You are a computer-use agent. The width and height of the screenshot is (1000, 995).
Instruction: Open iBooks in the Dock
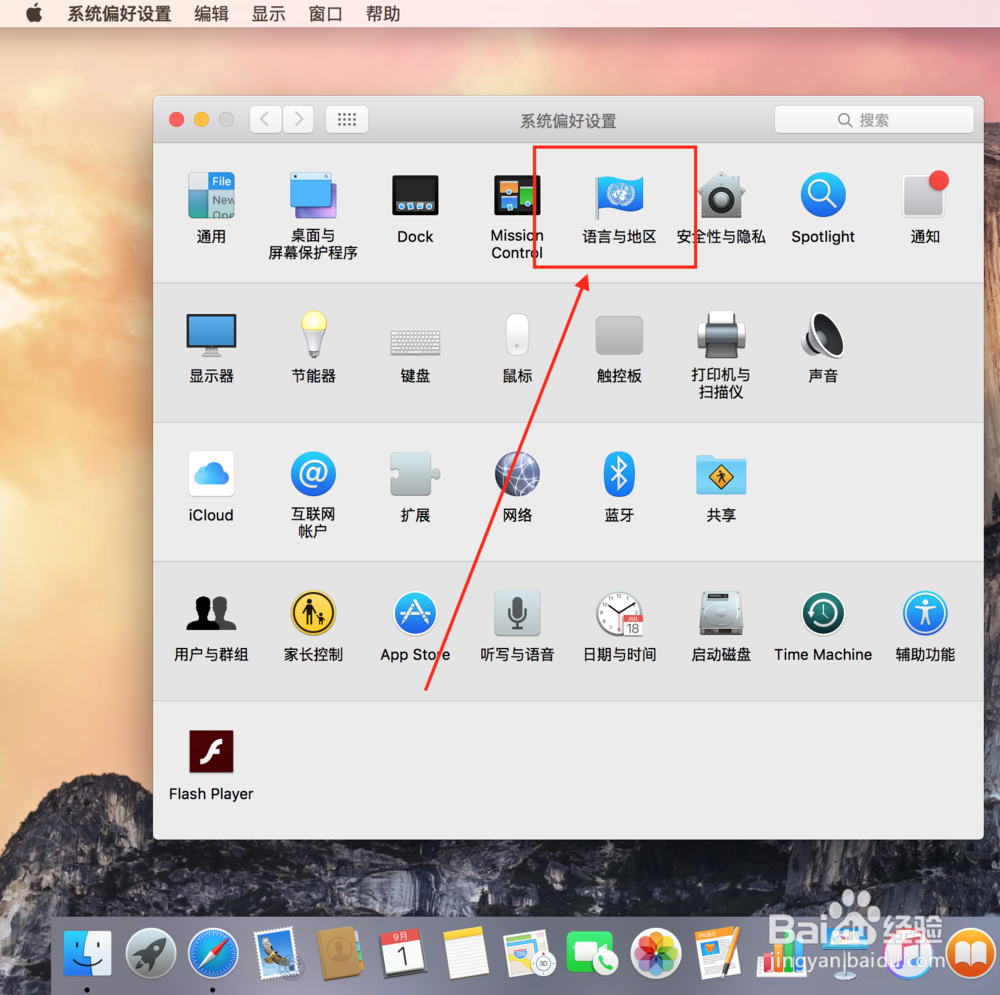[971, 954]
